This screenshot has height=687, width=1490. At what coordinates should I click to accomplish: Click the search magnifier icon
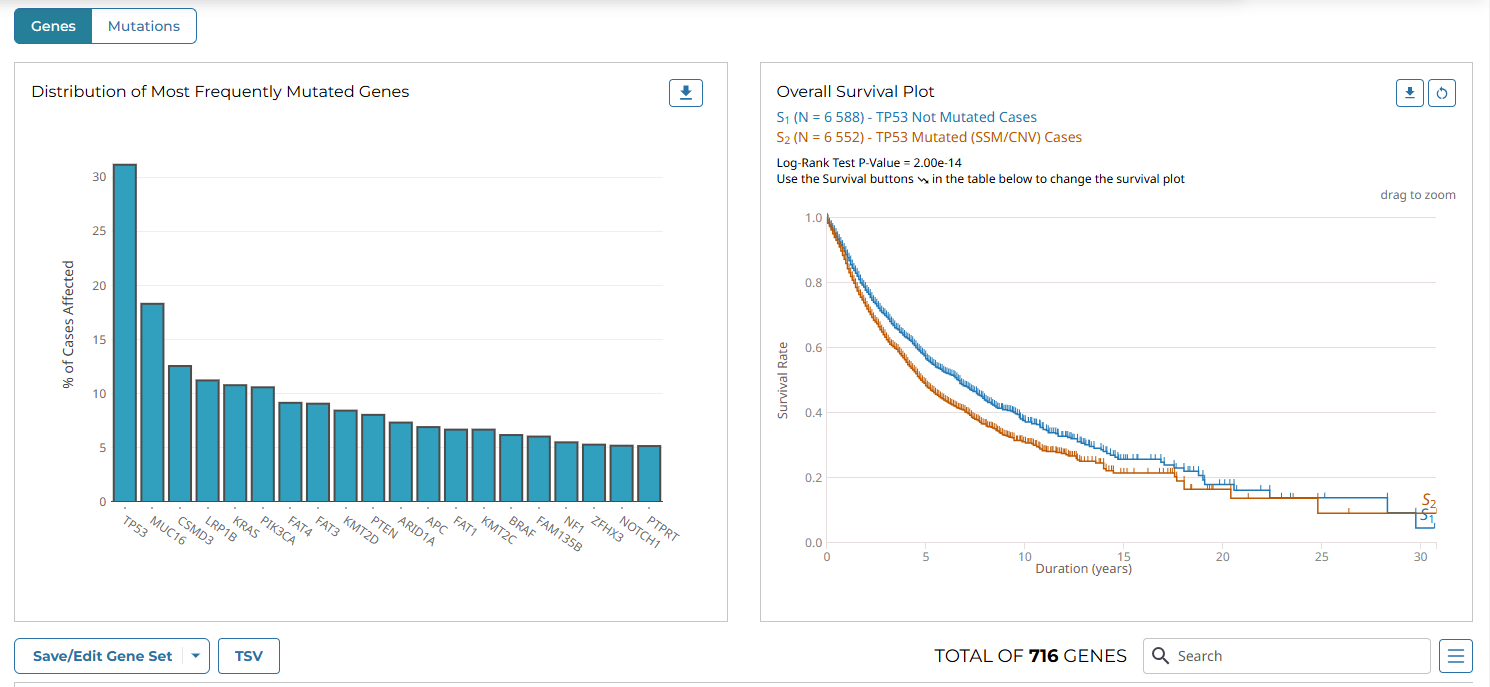[x=1161, y=656]
